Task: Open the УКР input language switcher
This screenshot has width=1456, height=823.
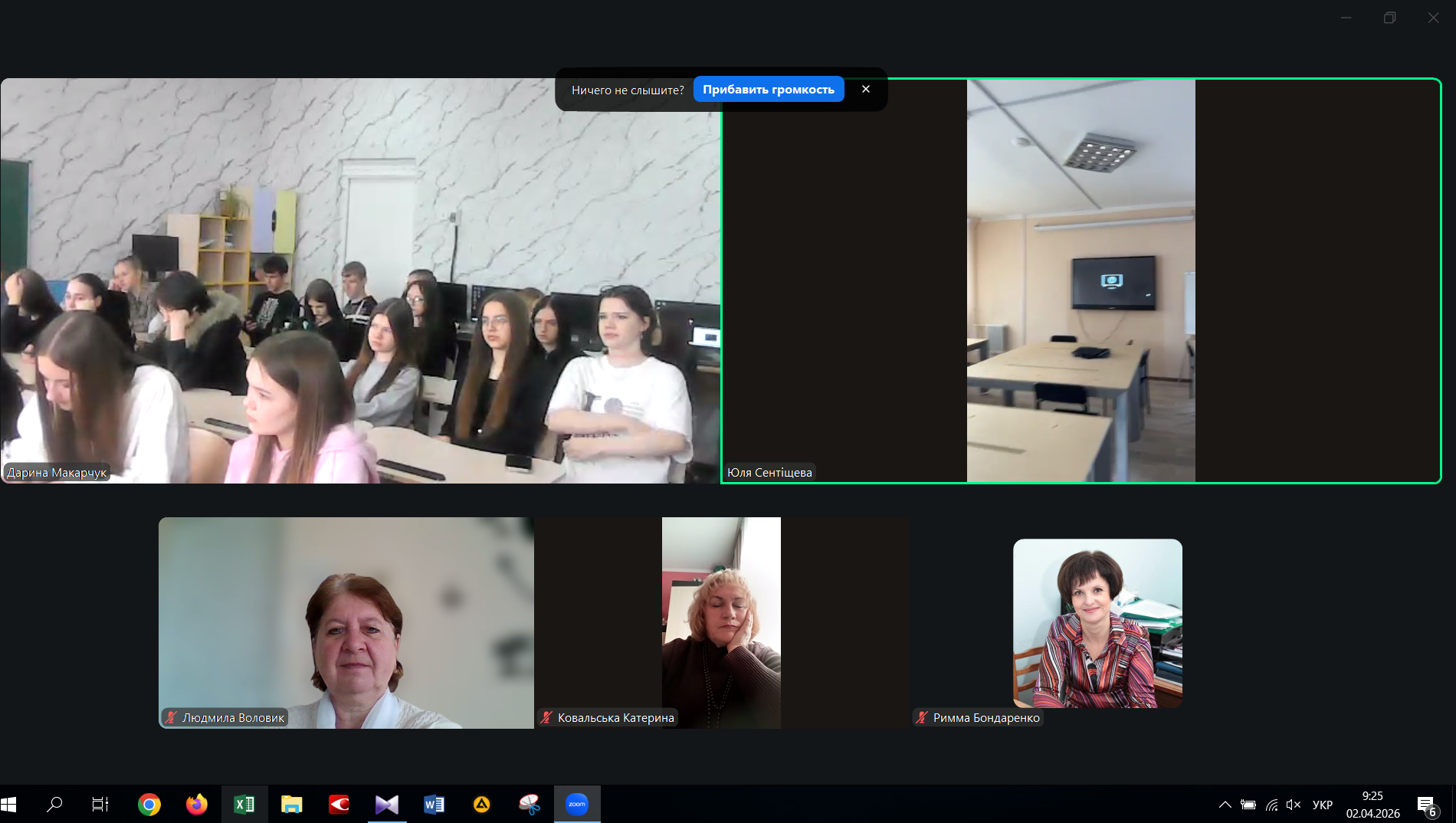Action: [1322, 805]
